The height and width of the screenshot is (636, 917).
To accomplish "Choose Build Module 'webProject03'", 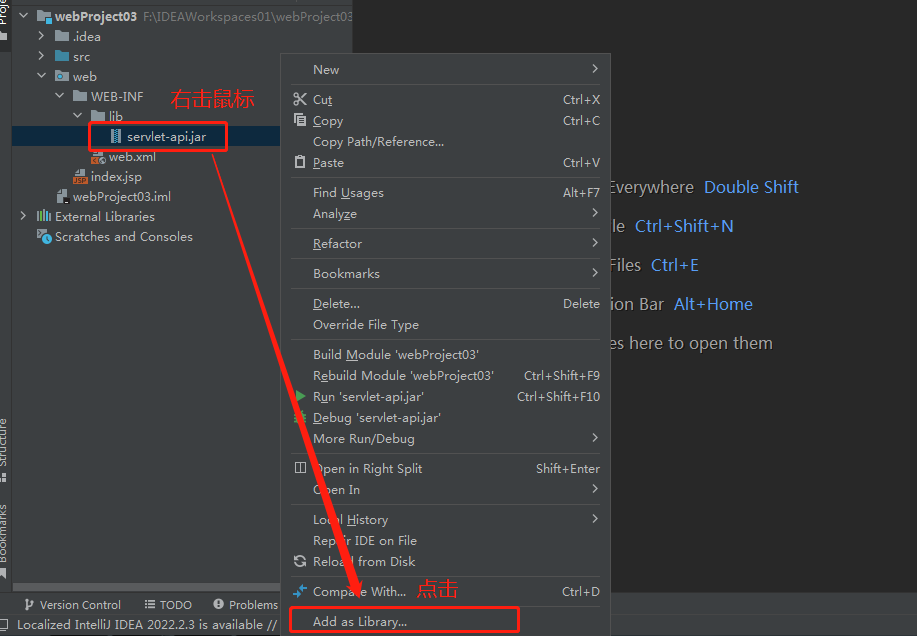I will coord(446,354).
